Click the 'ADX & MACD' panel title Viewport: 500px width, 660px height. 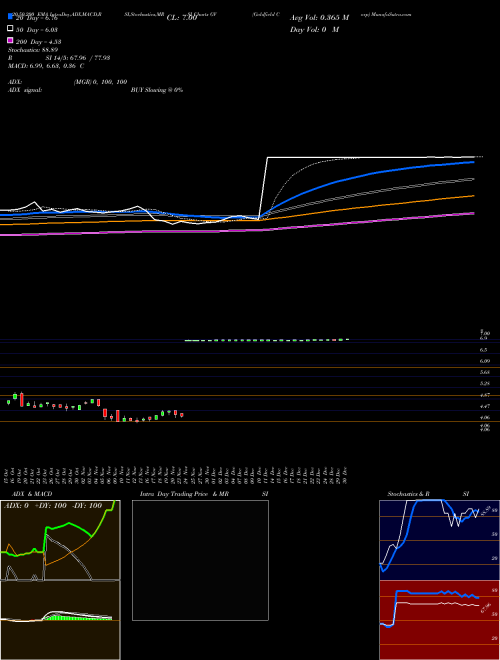click(x=32, y=494)
